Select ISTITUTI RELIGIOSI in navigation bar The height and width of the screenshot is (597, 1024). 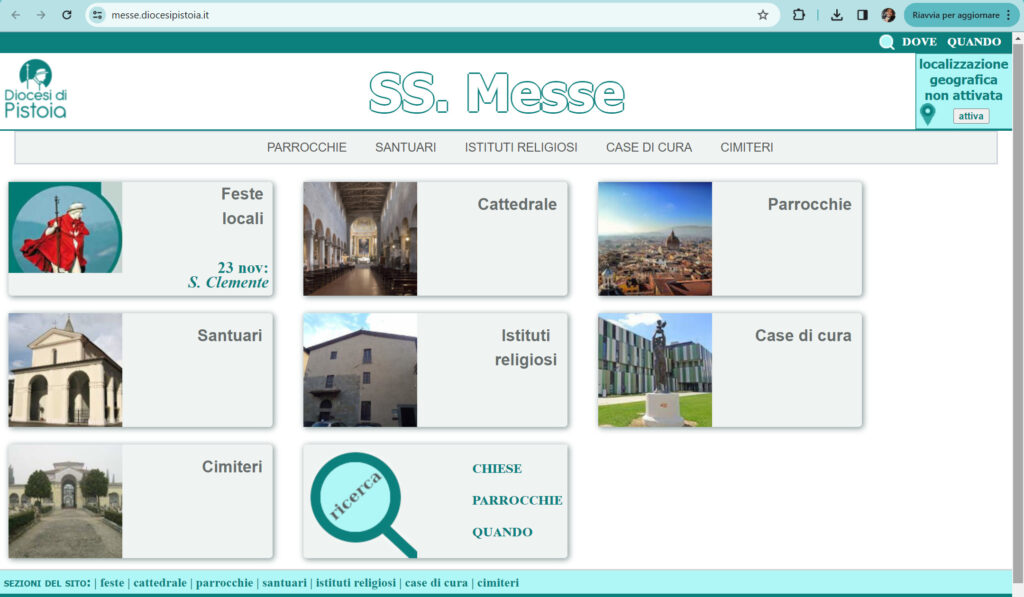tap(521, 147)
